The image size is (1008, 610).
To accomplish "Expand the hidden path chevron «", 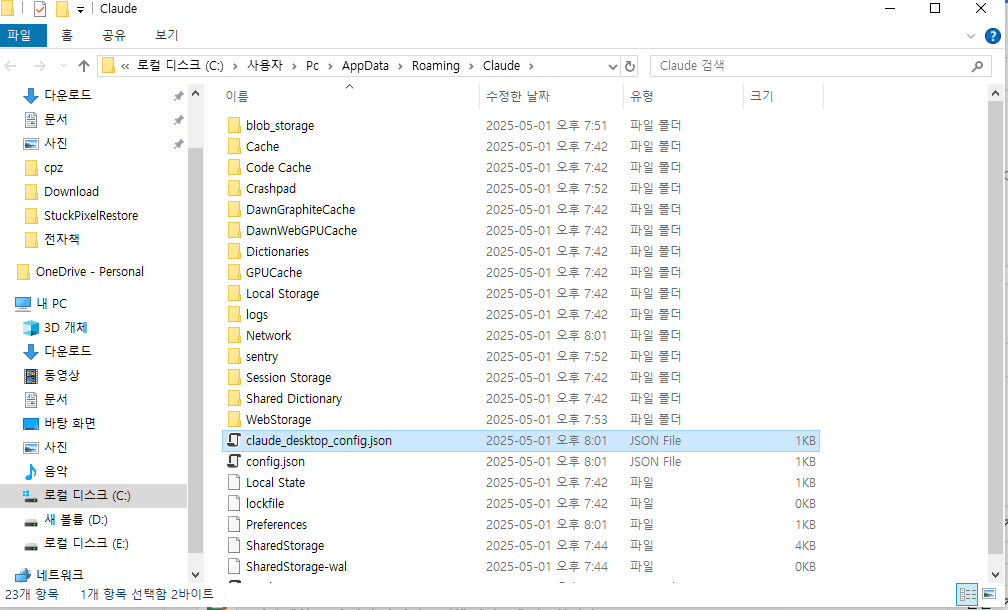I will pyautogui.click(x=125, y=66).
